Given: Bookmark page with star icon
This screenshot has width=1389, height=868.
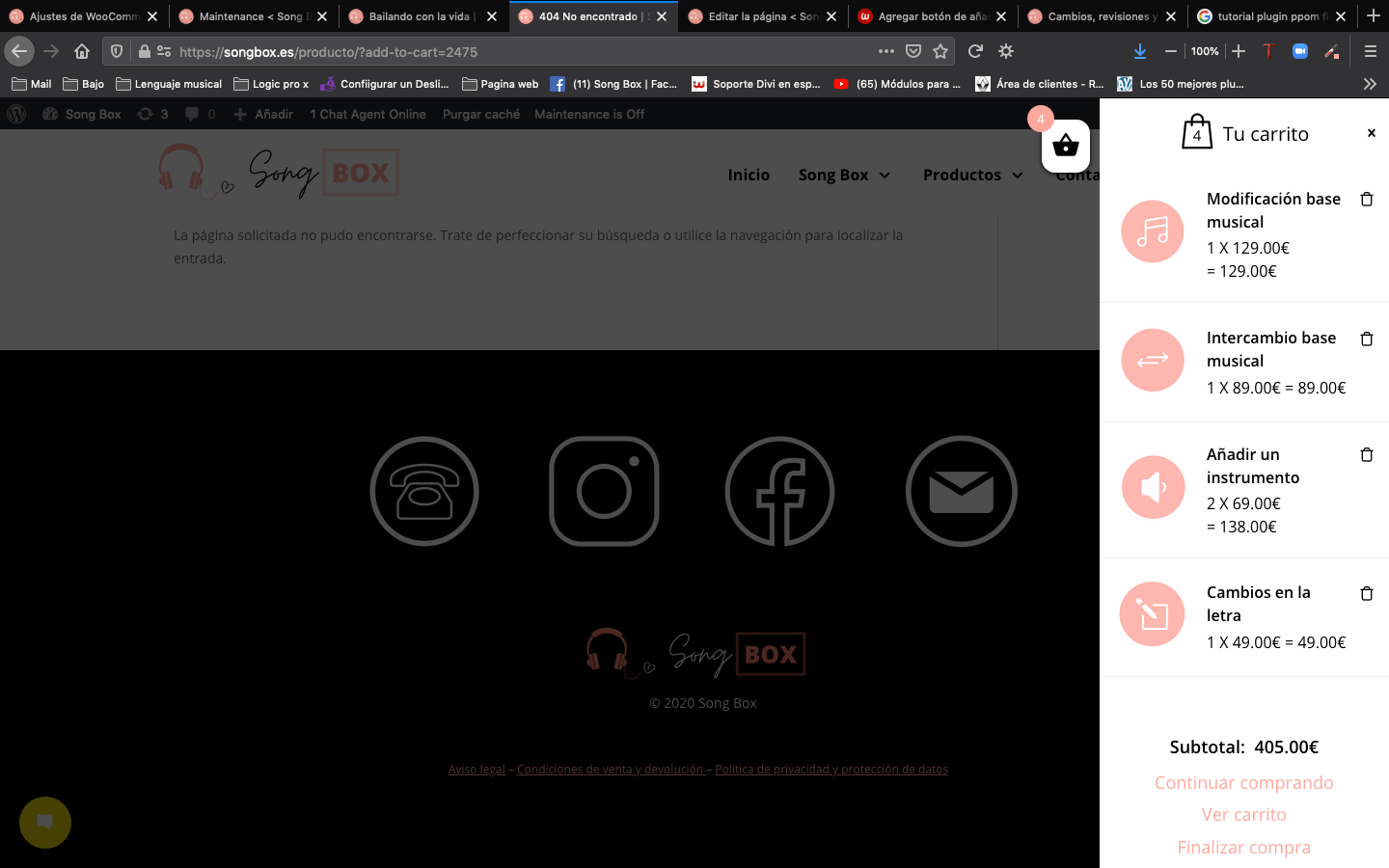Looking at the screenshot, I should click(x=940, y=51).
